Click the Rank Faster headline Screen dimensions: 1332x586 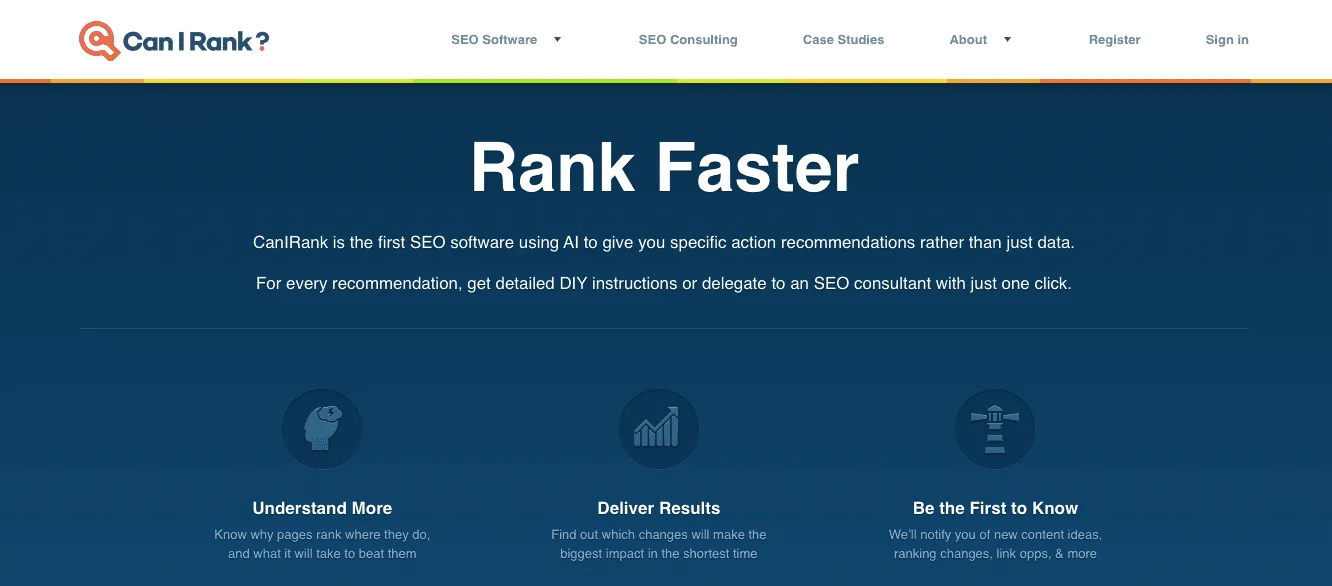click(664, 166)
